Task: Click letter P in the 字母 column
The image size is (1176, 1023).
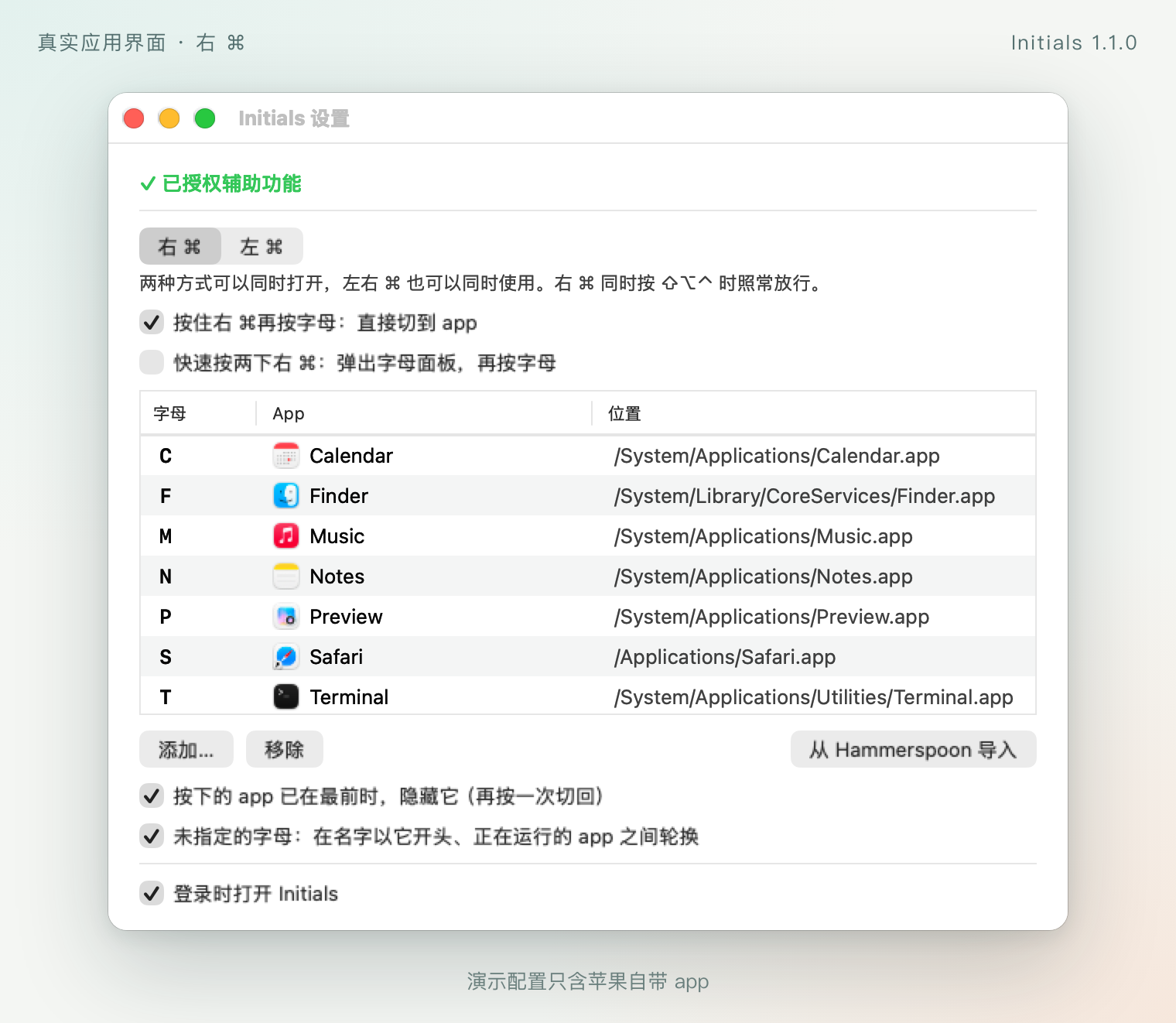Action: (x=166, y=617)
